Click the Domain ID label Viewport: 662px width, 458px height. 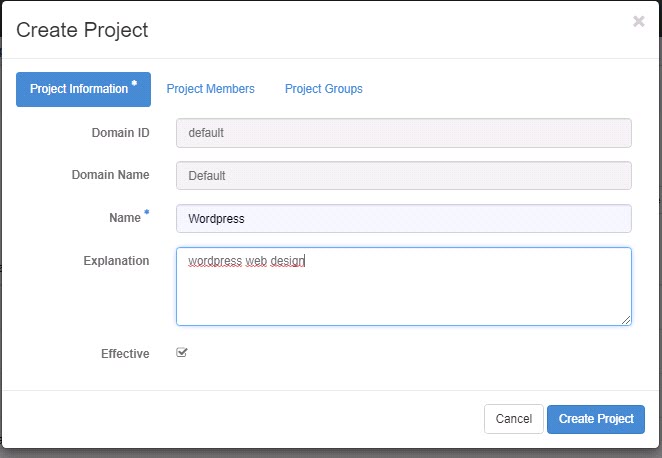120,133
